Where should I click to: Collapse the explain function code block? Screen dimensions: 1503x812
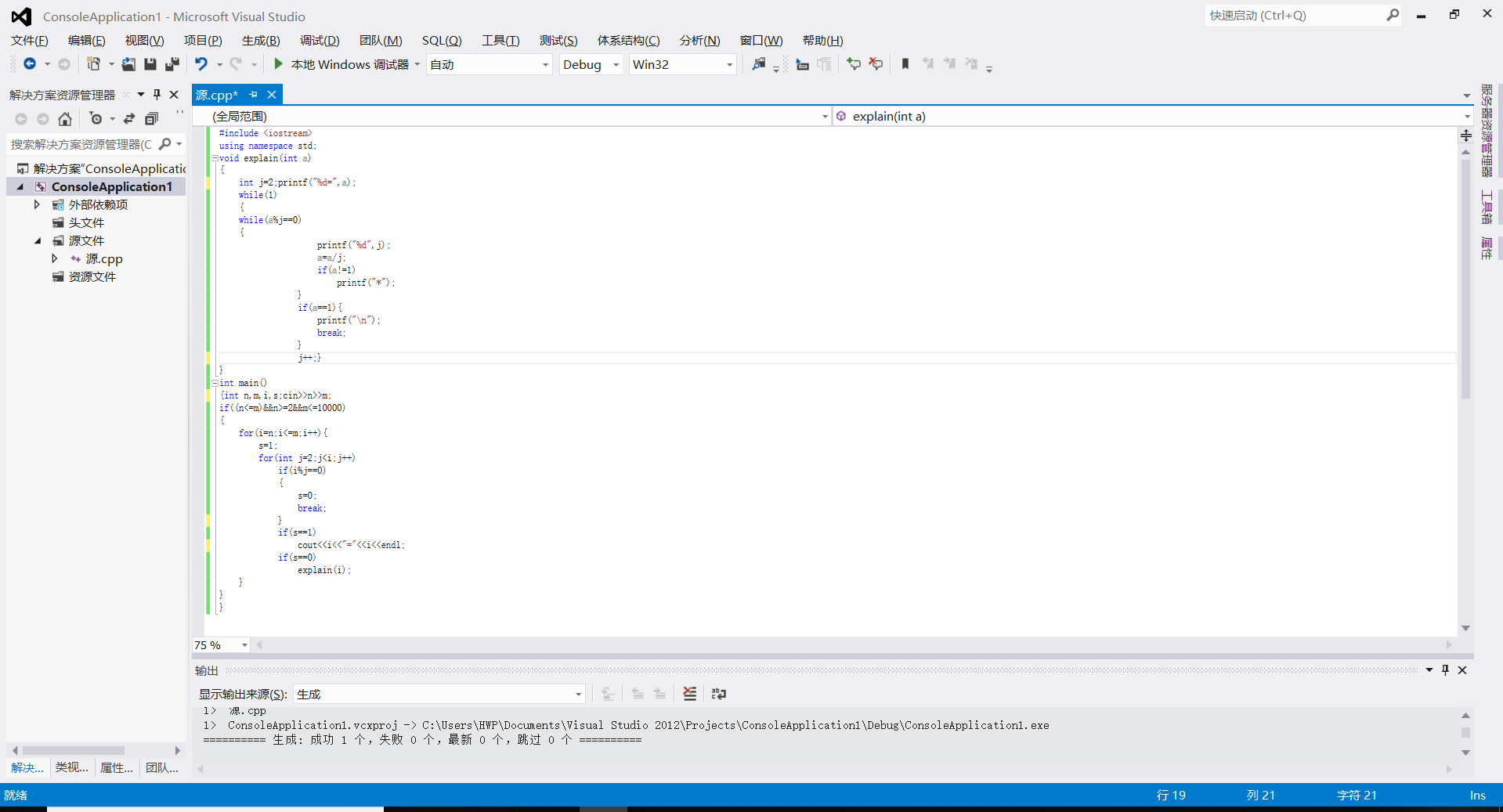[x=215, y=158]
